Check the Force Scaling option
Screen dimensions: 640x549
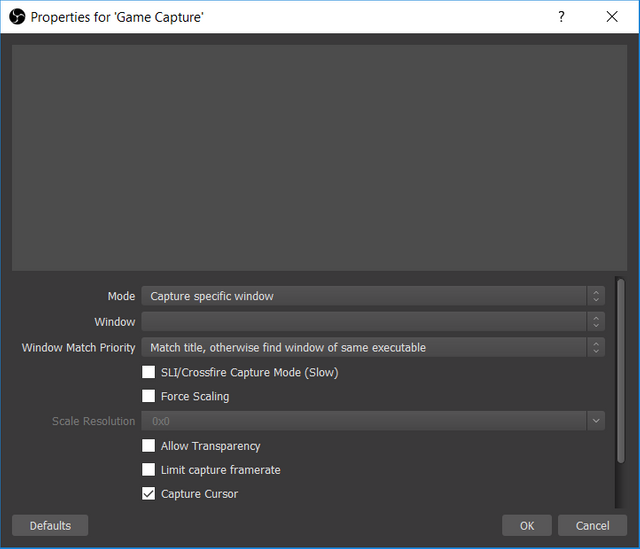149,397
